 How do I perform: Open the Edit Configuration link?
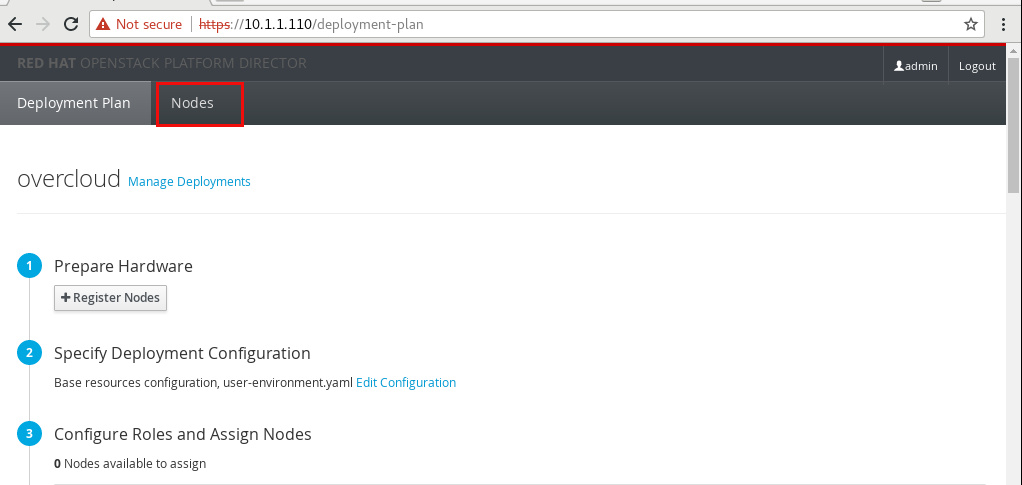point(405,383)
